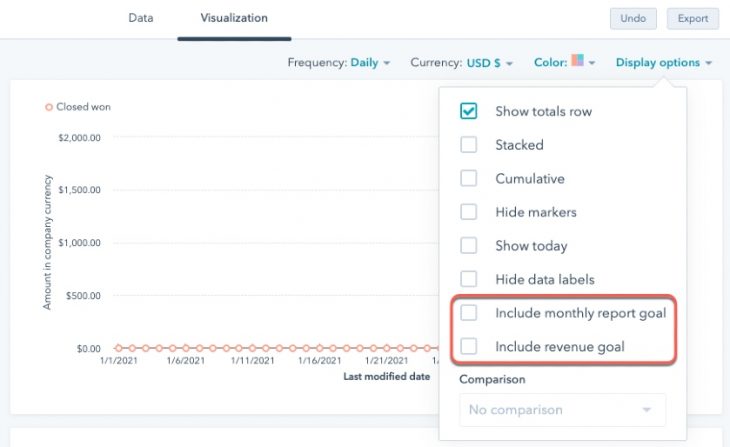This screenshot has height=447, width=730.
Task: Click the Export button
Action: (x=692, y=18)
